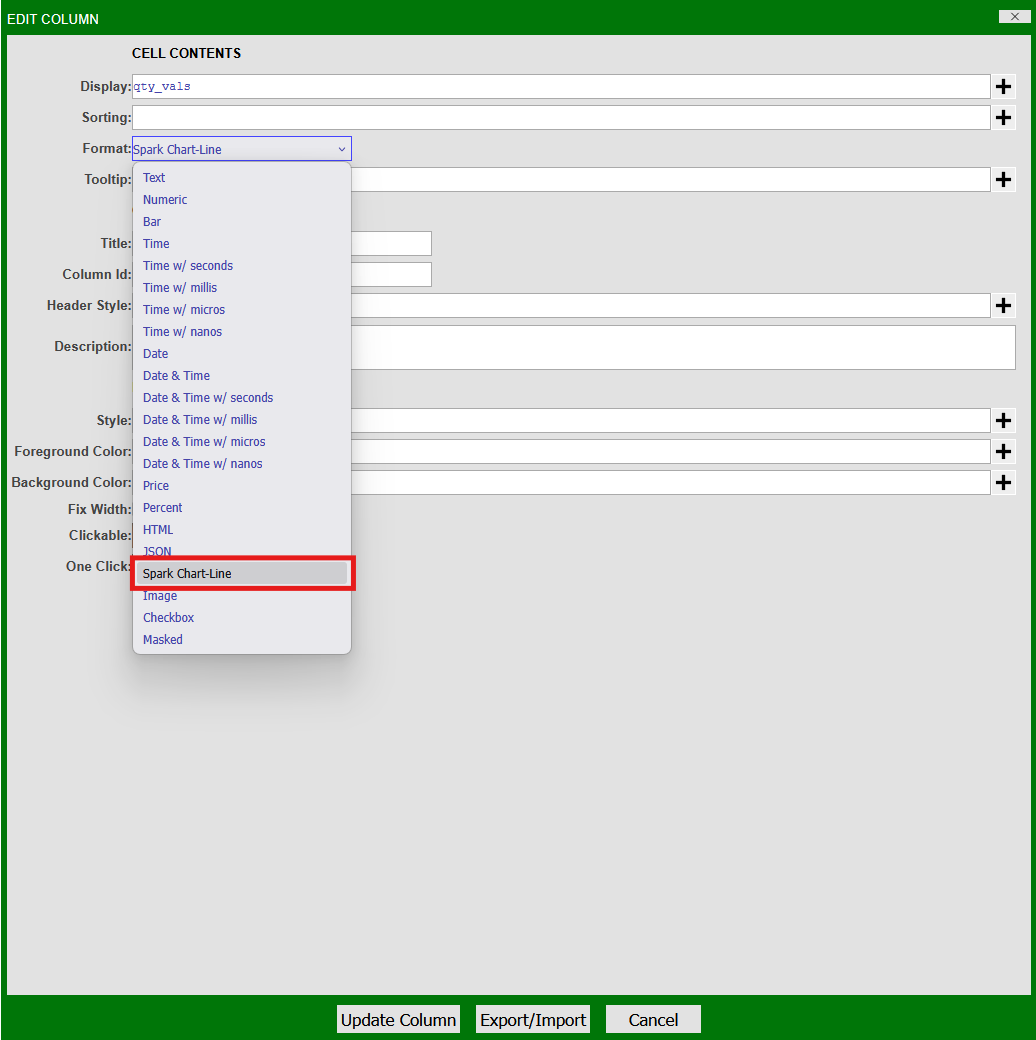The image size is (1036, 1040).
Task: Click the Update Column button
Action: [398, 1020]
